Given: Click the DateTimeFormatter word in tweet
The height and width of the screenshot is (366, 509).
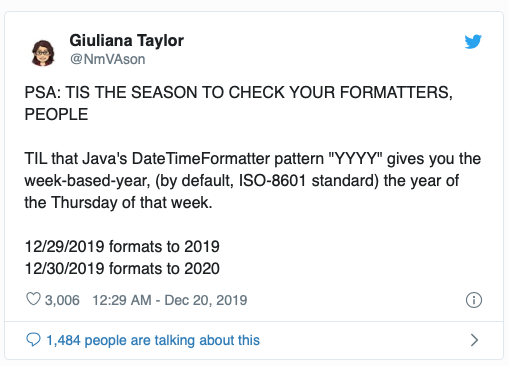Looking at the screenshot, I should point(201,159).
